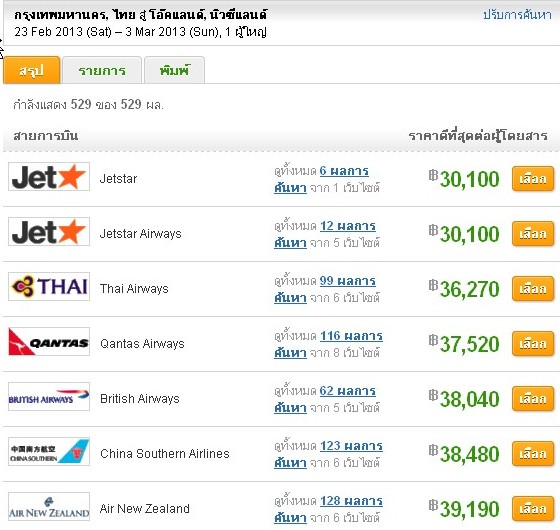
Task: Click the ฿38,040 British Airways price
Action: click(464, 399)
